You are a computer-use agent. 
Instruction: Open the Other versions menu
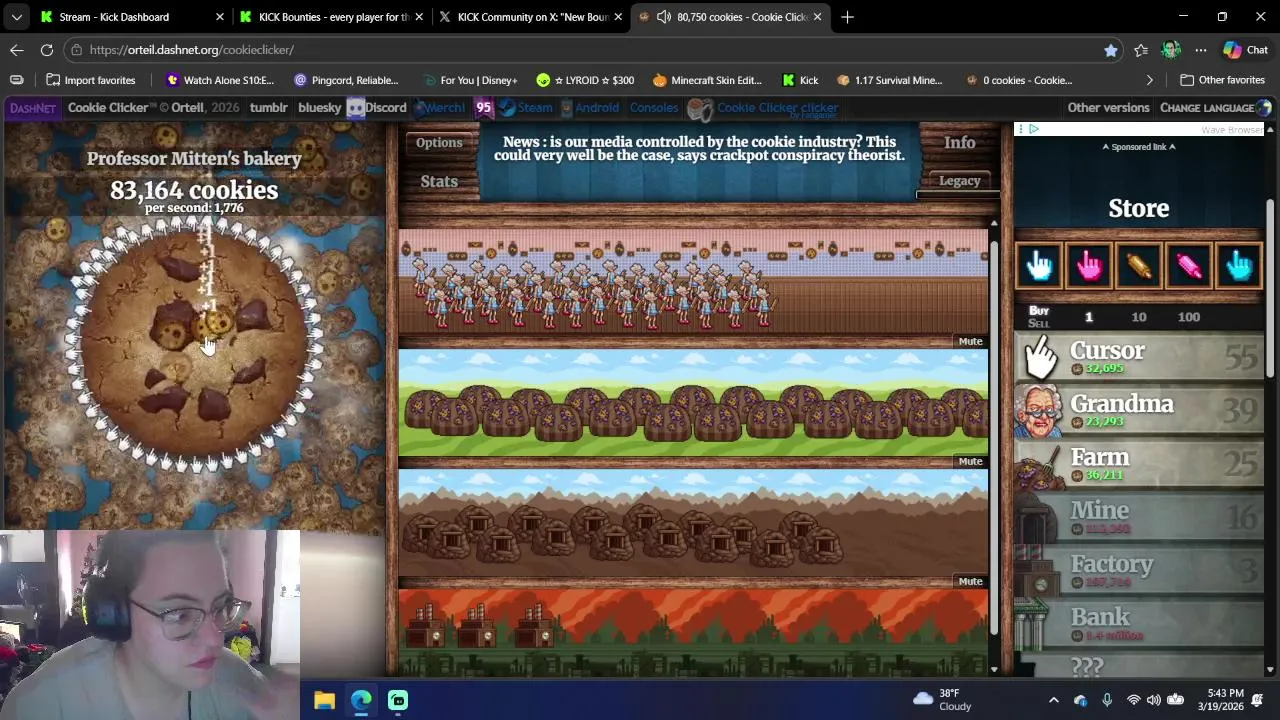coord(1108,108)
